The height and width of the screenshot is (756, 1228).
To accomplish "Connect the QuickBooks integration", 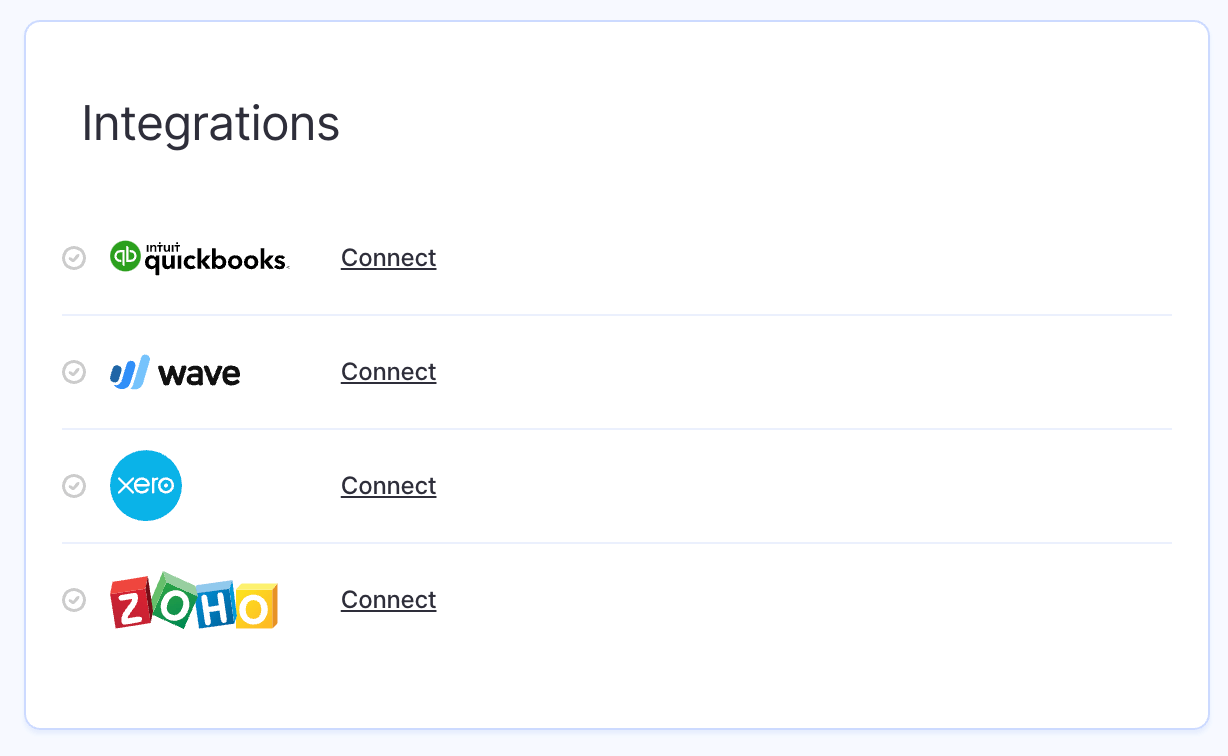I will pos(388,257).
